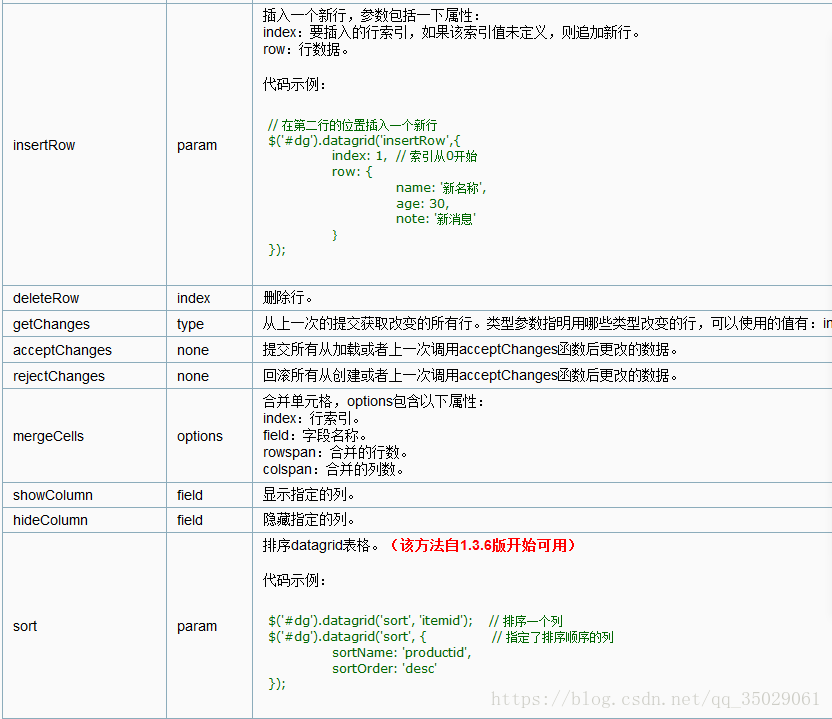
Task: Click code line note: '新消息'
Action: [x=436, y=219]
